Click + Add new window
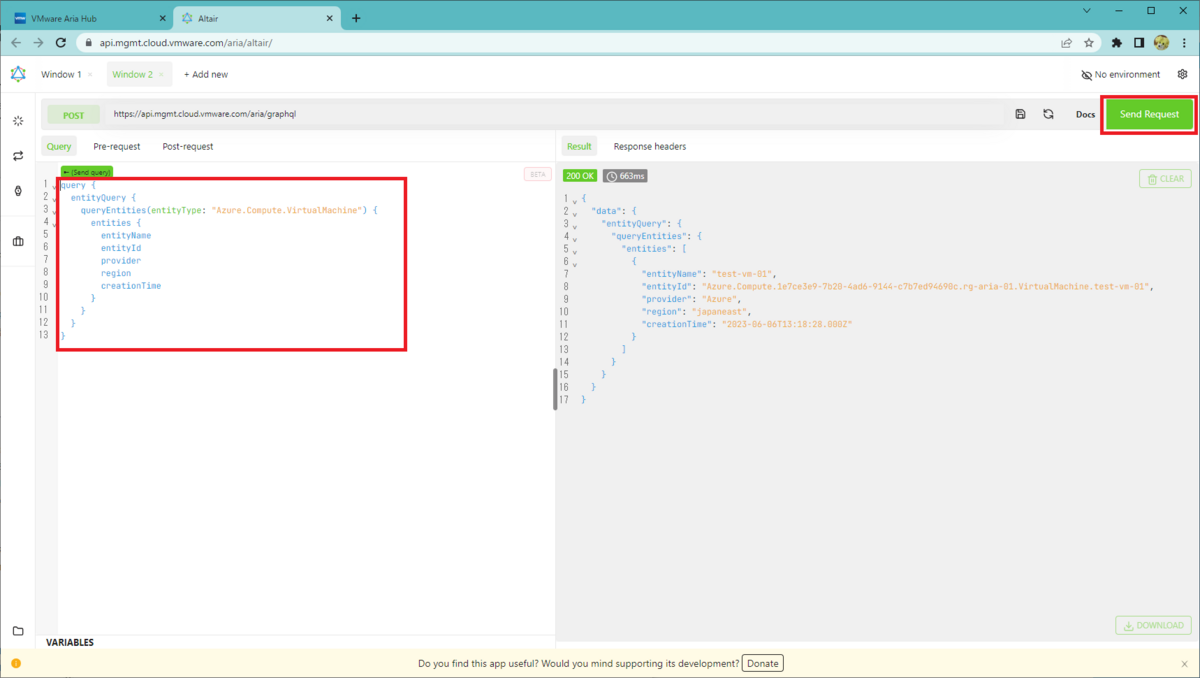This screenshot has height=678, width=1200. (206, 75)
